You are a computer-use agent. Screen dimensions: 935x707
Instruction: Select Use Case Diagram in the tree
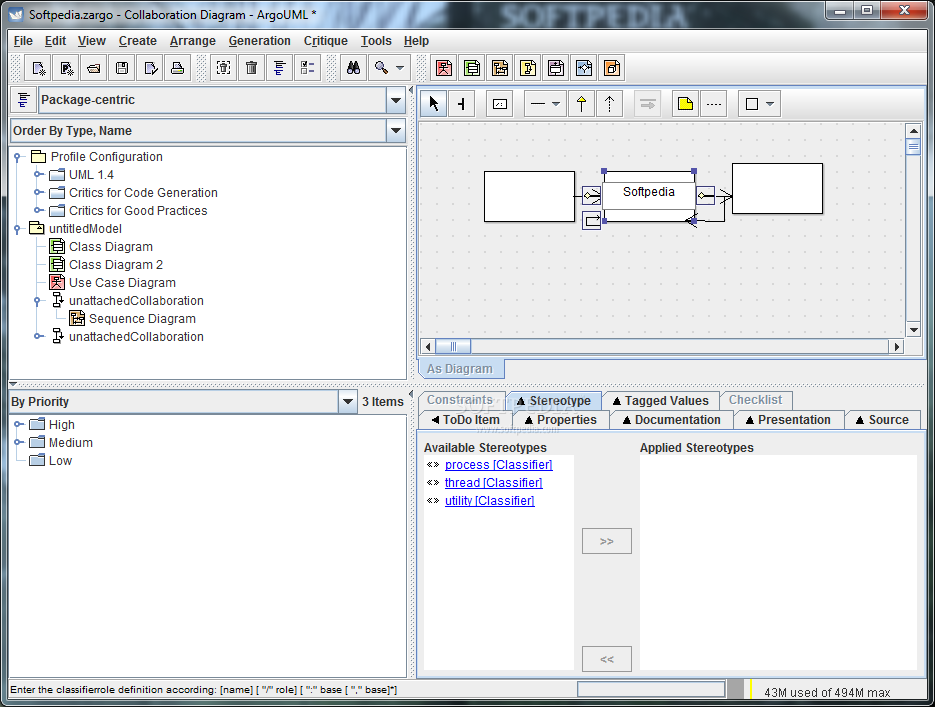[122, 283]
